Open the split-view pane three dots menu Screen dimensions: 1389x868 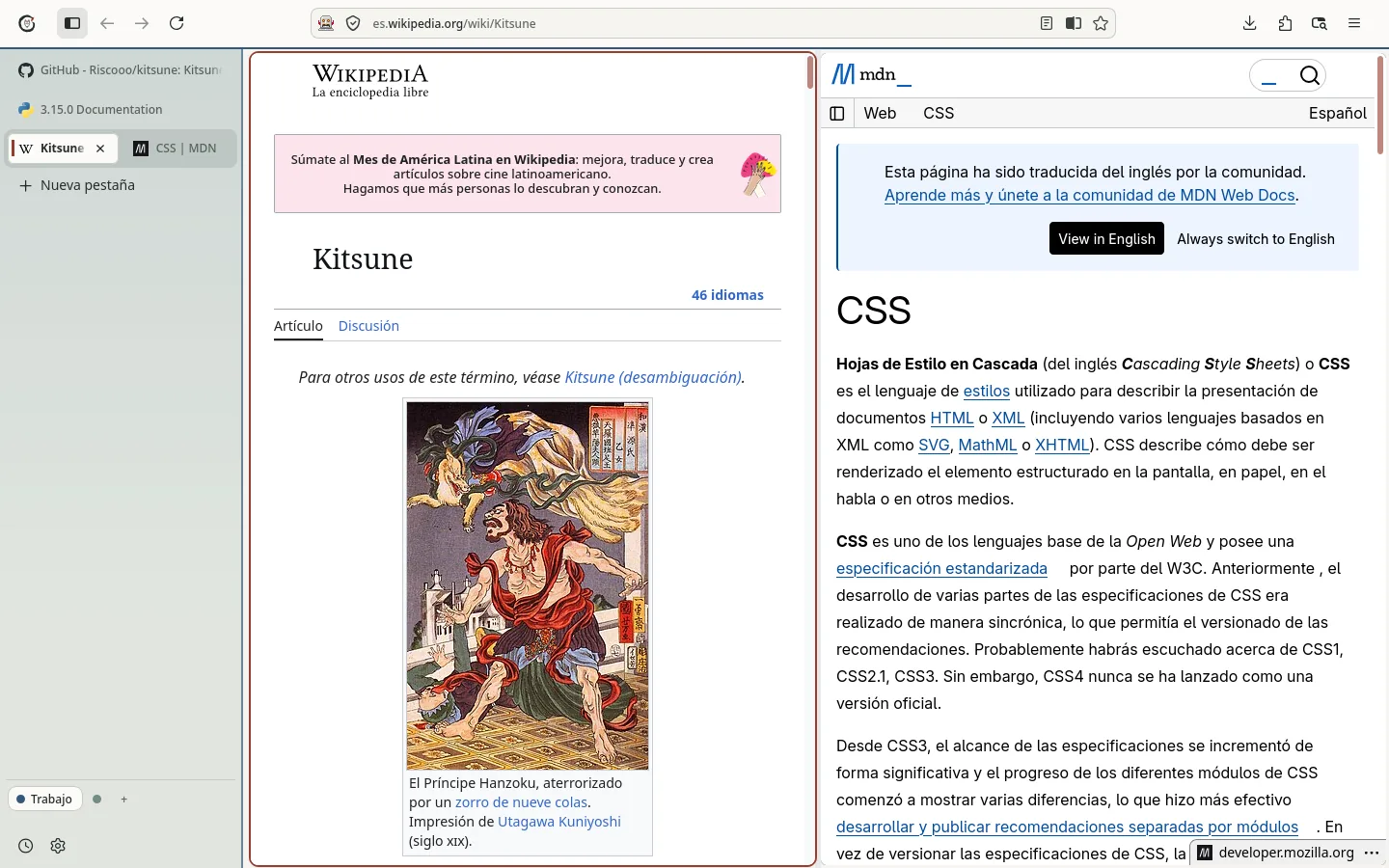[1372, 853]
